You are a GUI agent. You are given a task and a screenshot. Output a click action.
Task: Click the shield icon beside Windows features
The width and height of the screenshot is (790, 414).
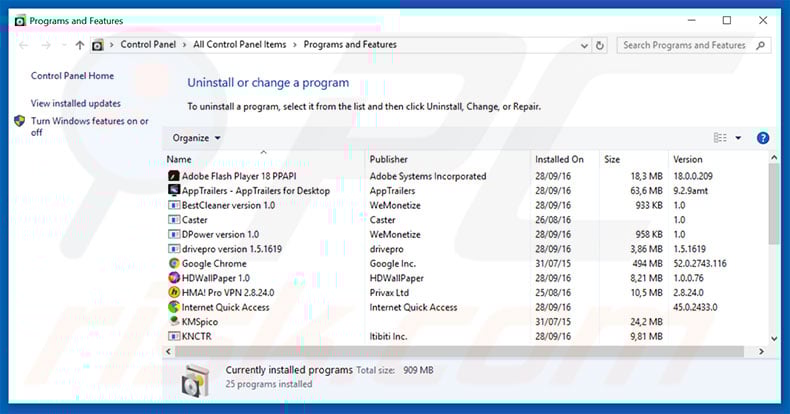(x=20, y=121)
